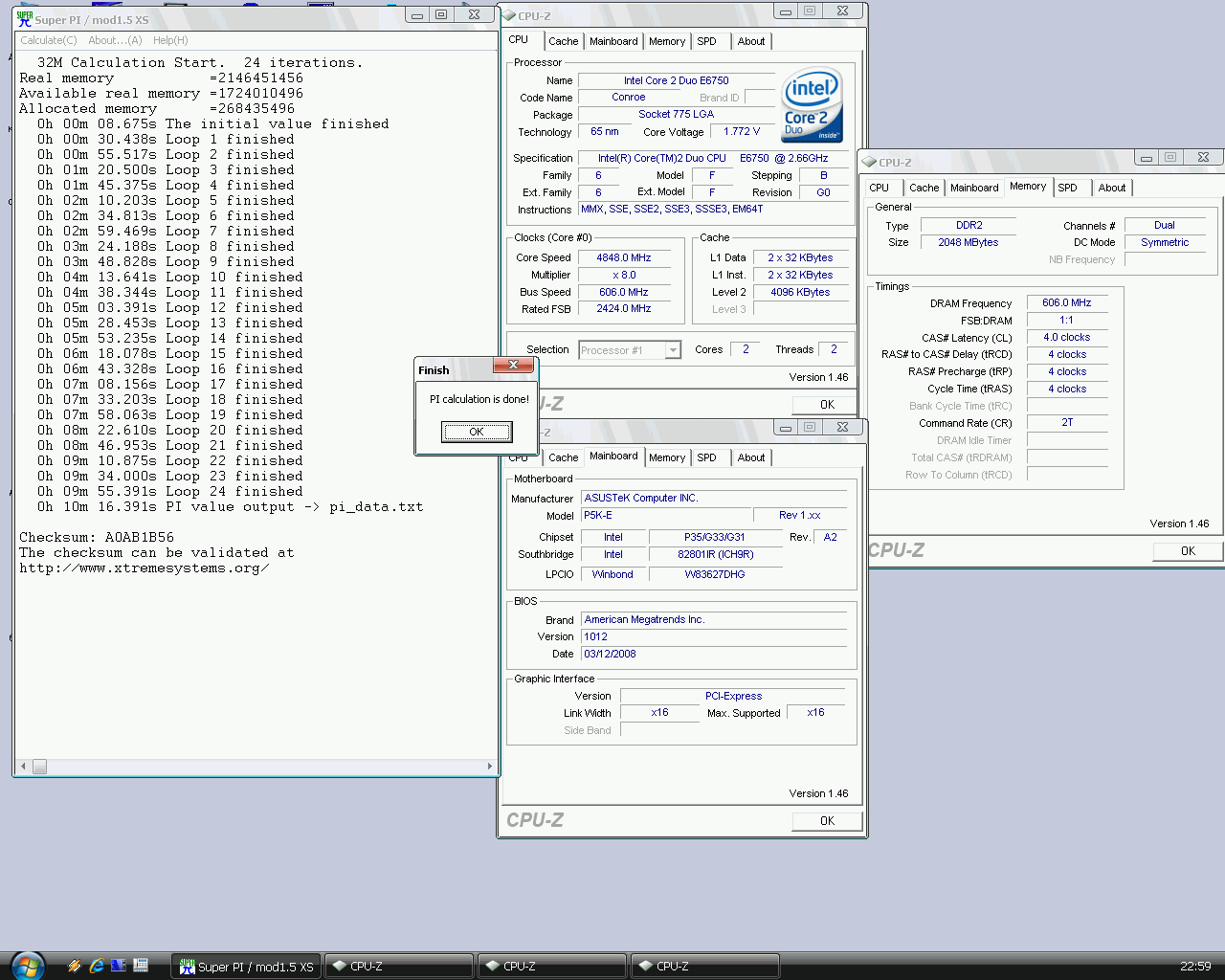The height and width of the screenshot is (980, 1225).
Task: Click the Level 2 cache 4096 KBytes value
Action: (x=800, y=292)
